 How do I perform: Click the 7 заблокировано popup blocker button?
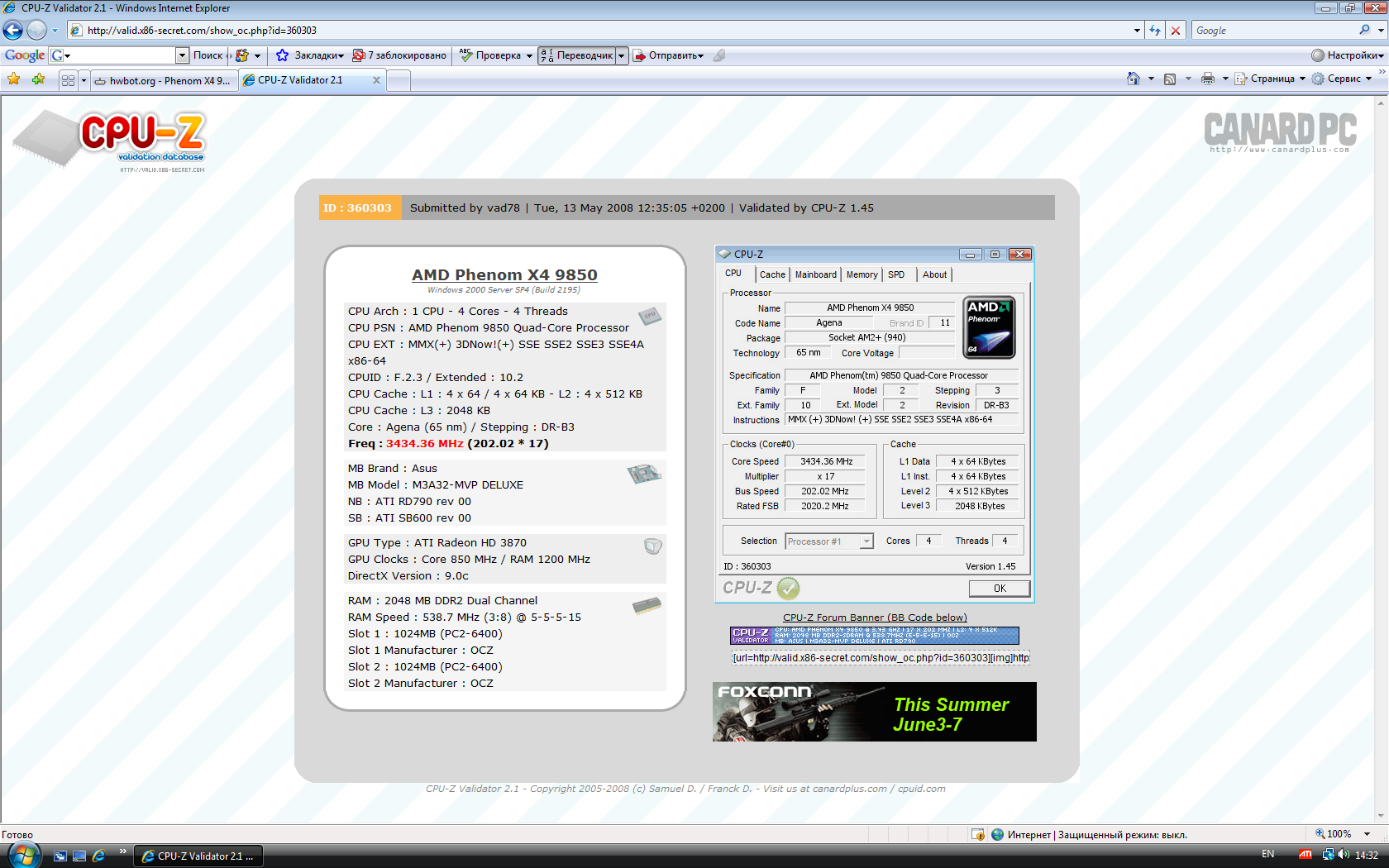coord(399,55)
